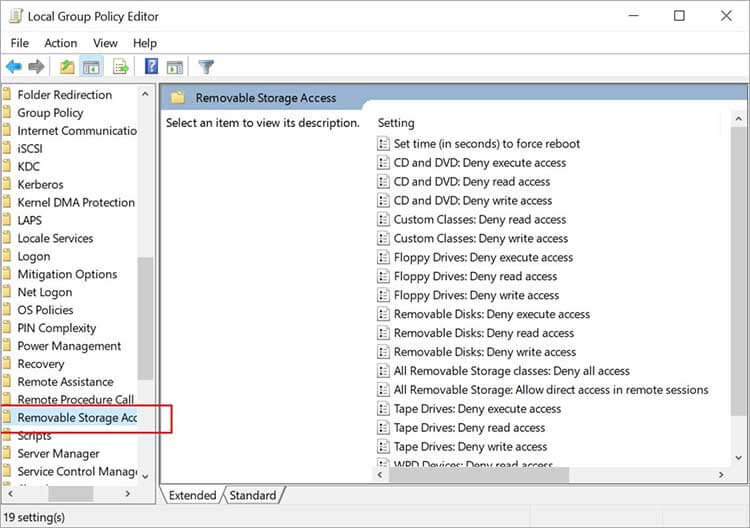Click the Forward arrow toolbar icon
750x528 pixels.
(36, 66)
